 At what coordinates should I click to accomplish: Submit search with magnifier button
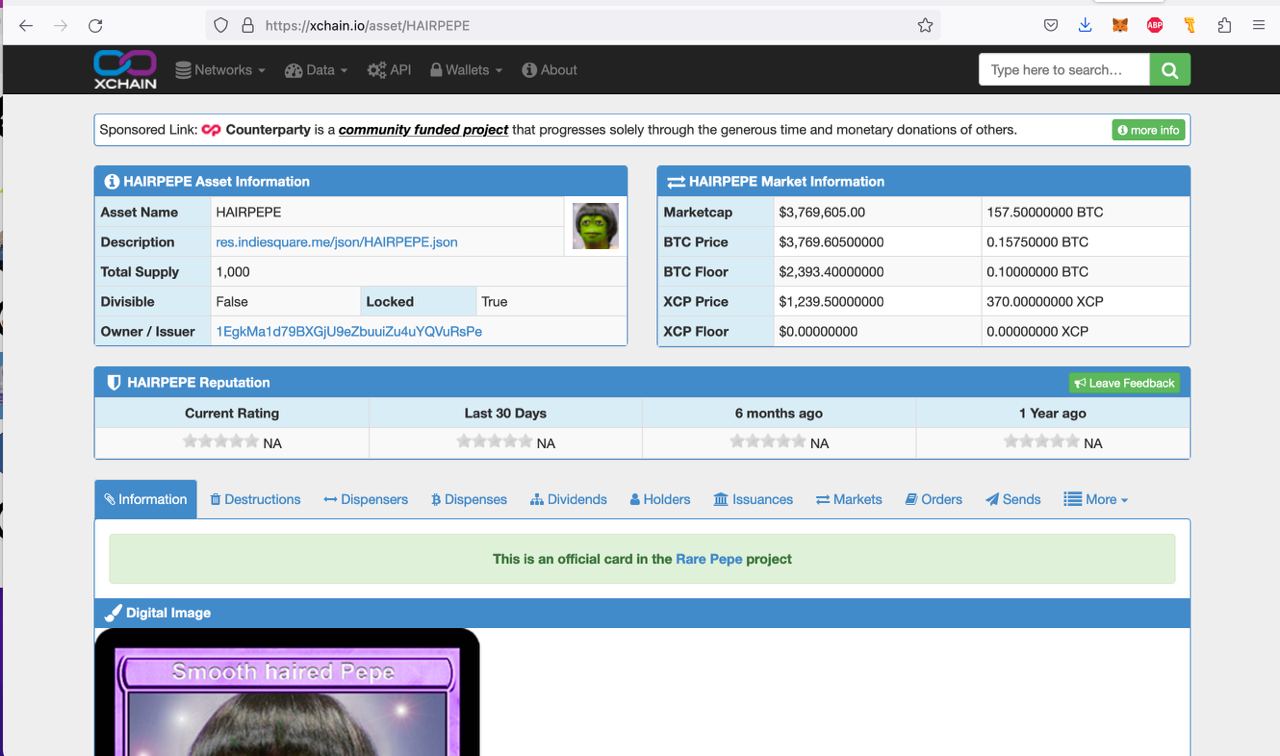coord(1170,70)
